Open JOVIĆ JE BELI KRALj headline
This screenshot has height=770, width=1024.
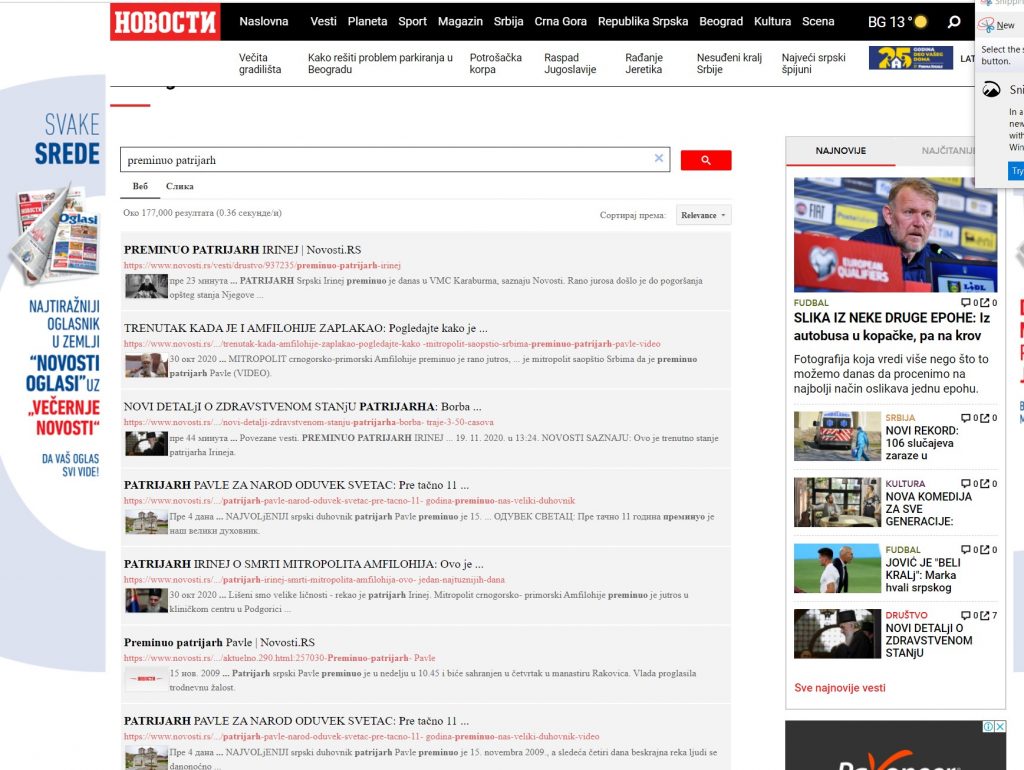click(923, 575)
